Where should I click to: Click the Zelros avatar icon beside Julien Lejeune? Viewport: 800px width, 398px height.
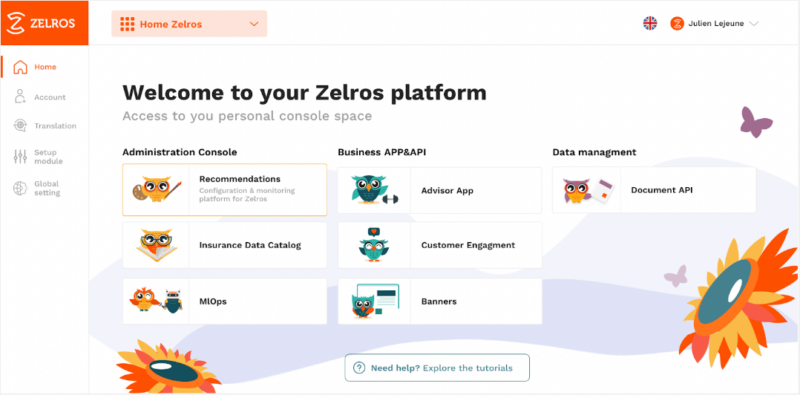click(x=677, y=23)
